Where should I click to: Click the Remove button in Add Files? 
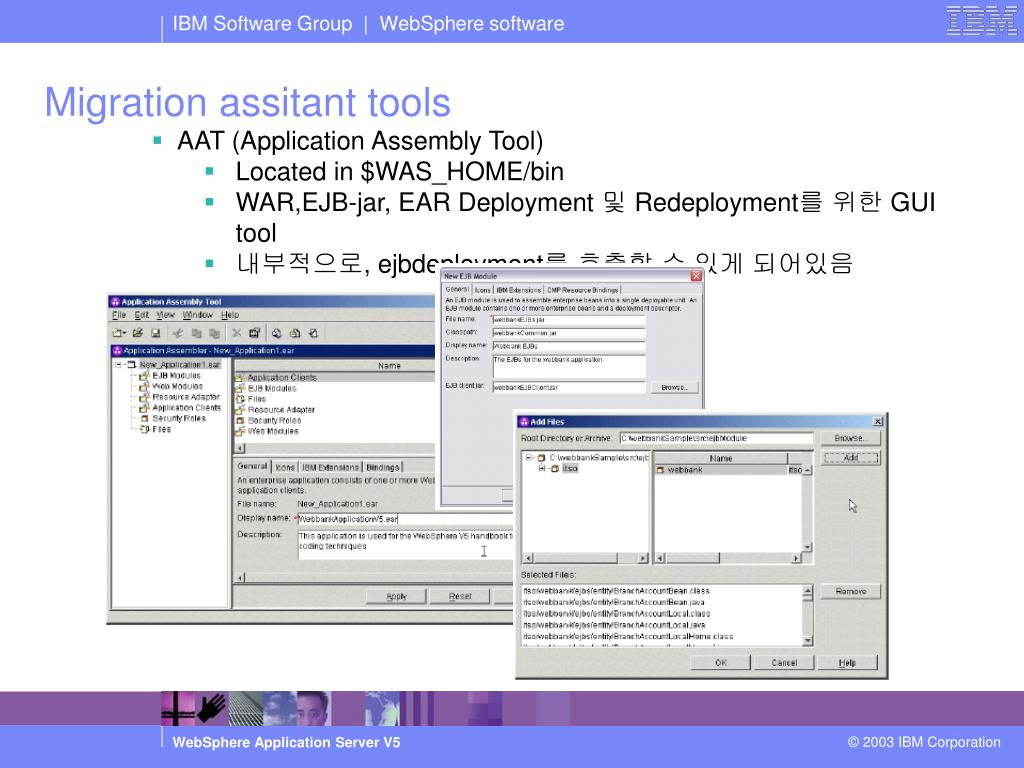(x=850, y=591)
